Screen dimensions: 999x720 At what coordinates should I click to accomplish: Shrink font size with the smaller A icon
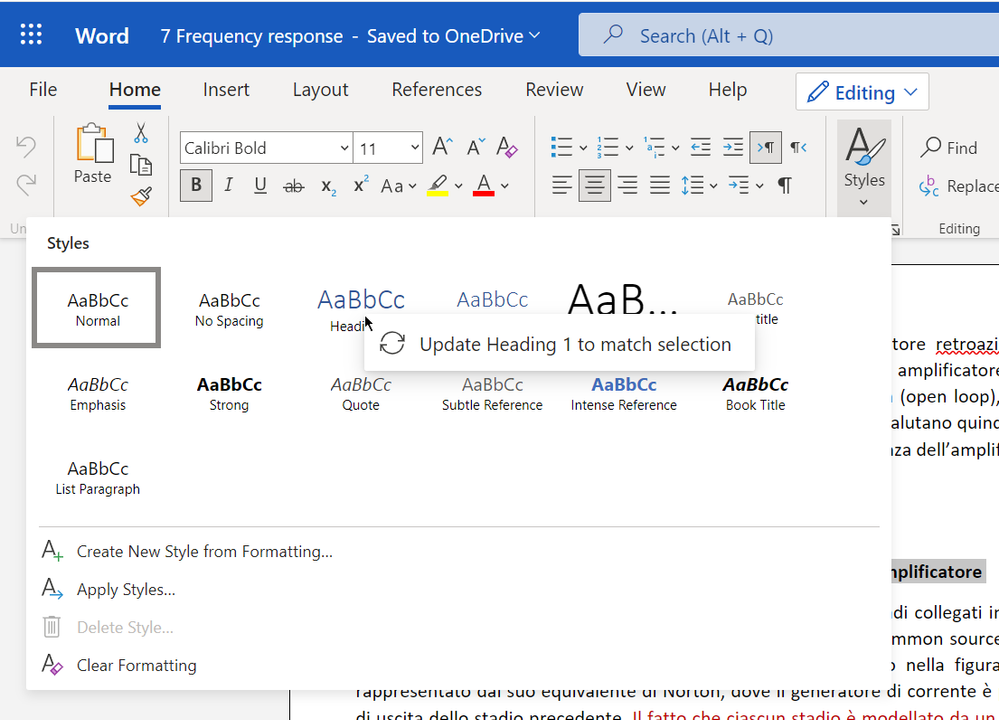[x=475, y=147]
